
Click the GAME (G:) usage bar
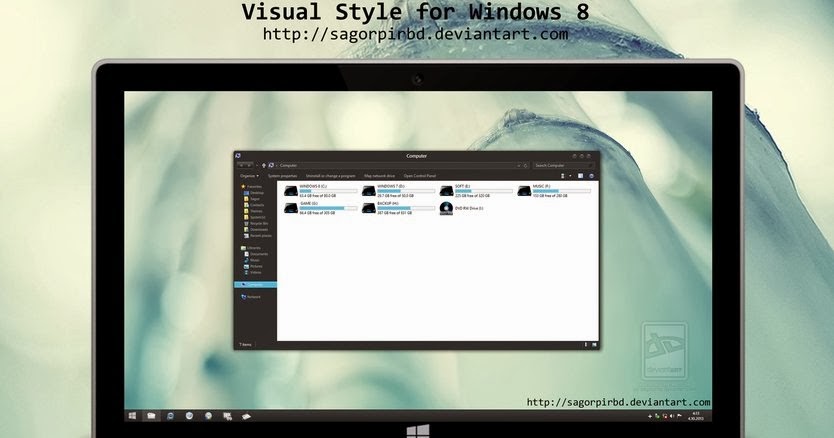pos(328,208)
